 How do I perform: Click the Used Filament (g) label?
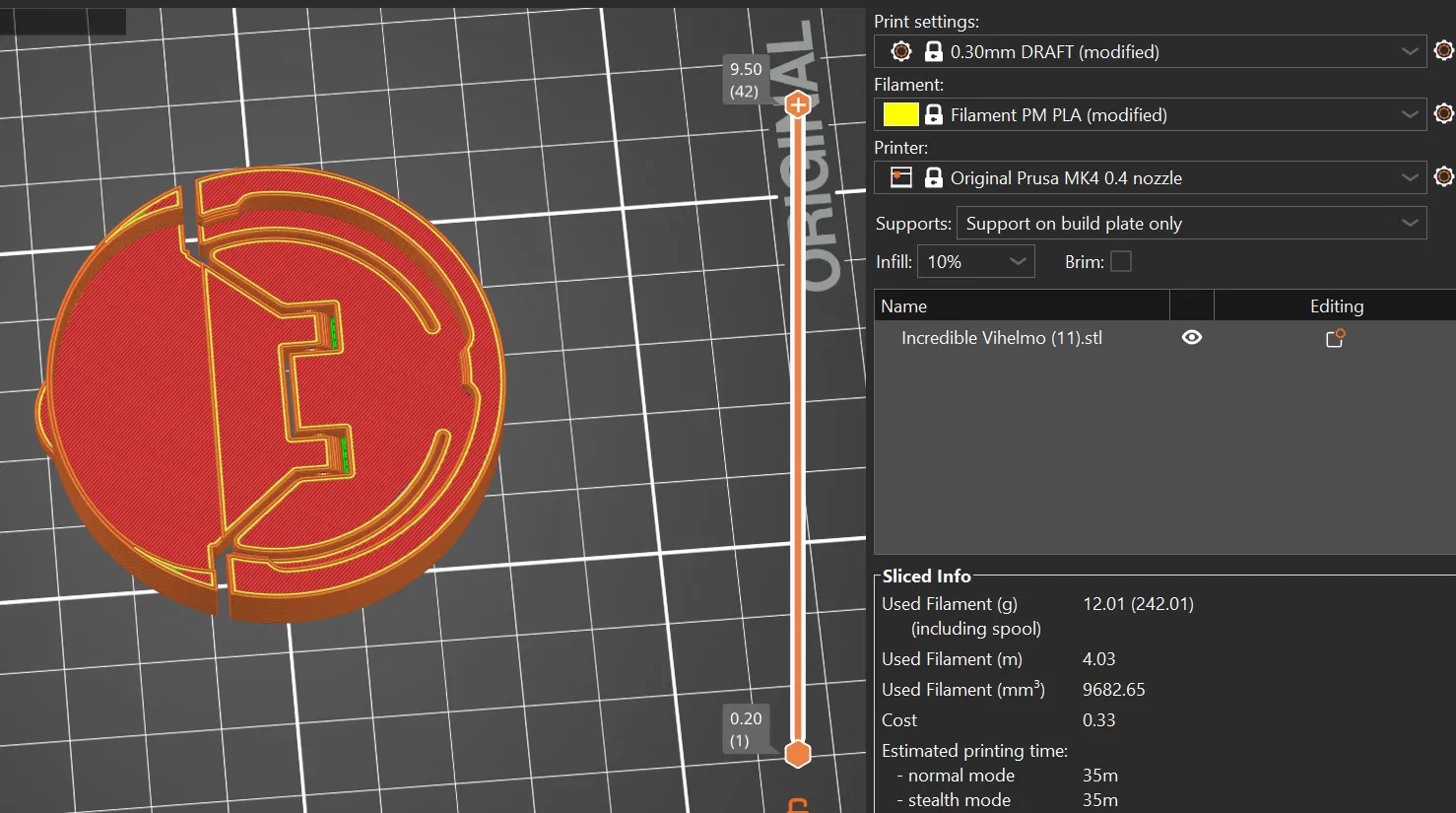pyautogui.click(x=950, y=604)
